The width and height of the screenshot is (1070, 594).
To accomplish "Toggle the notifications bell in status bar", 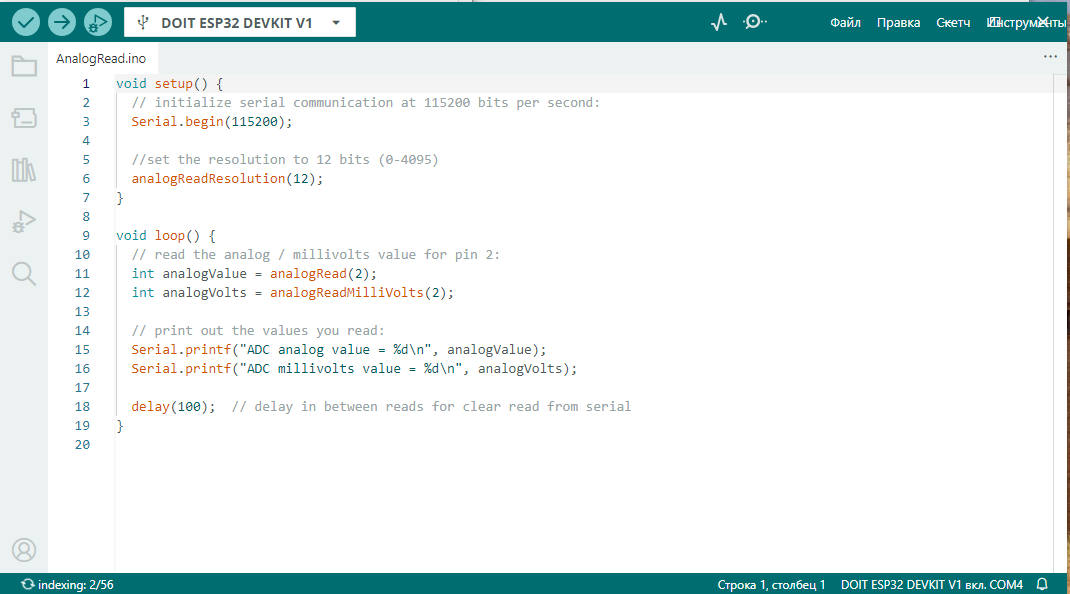I will tap(1042, 584).
